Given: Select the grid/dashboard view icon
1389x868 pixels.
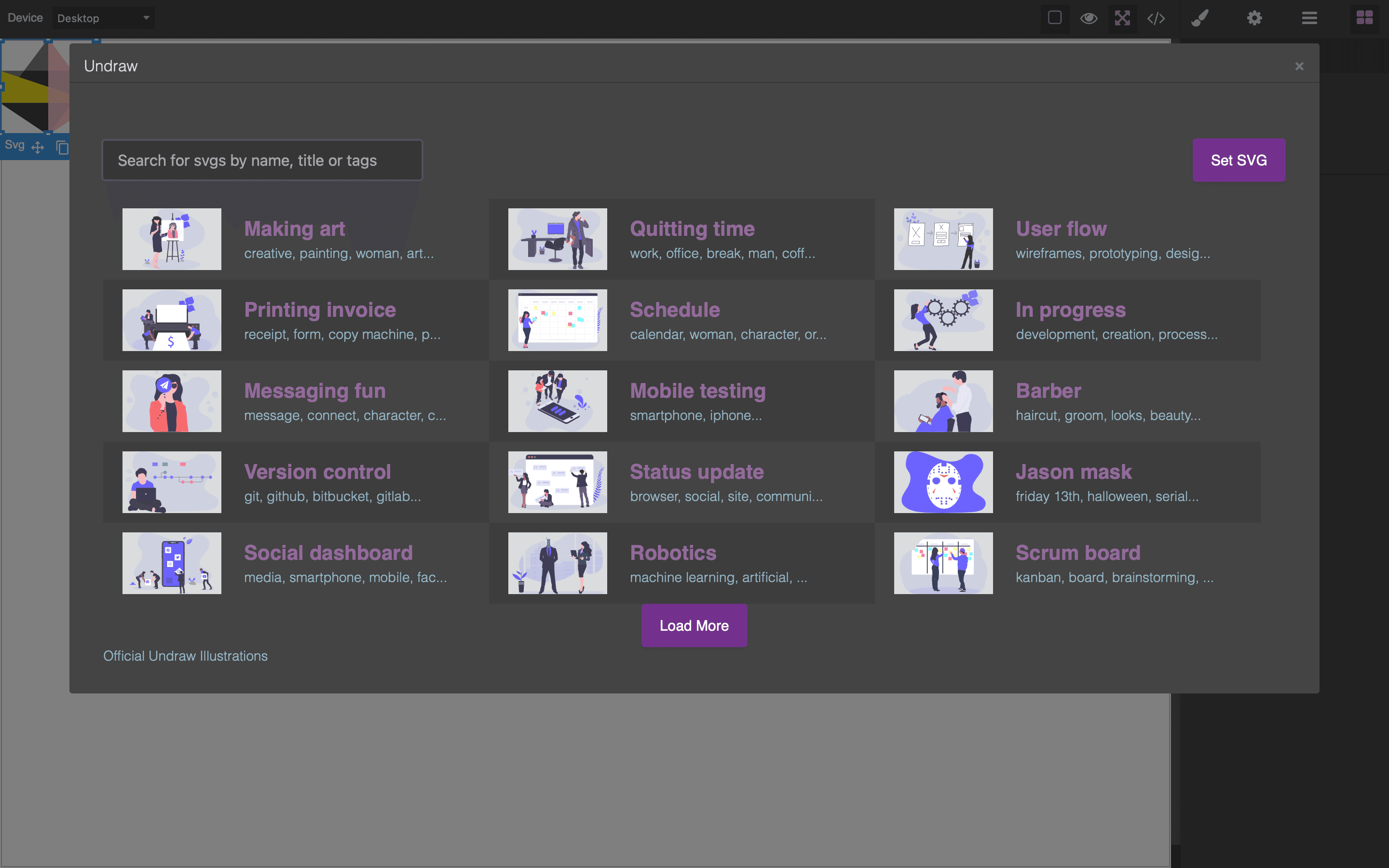Looking at the screenshot, I should click(x=1365, y=17).
